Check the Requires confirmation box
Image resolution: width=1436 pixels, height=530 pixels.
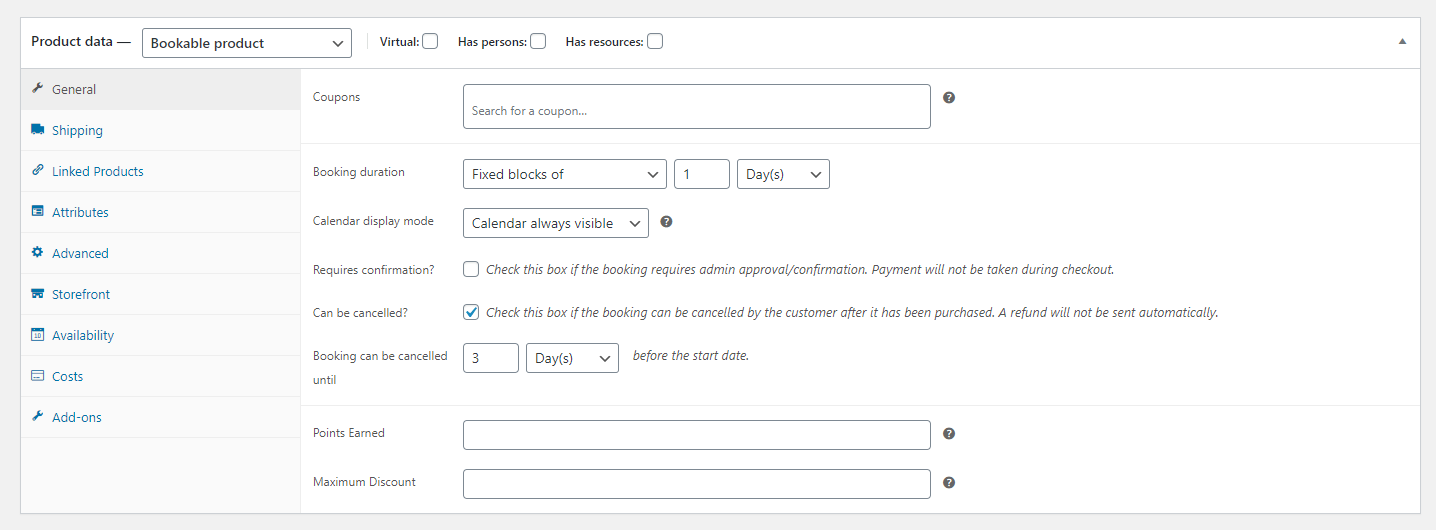[471, 269]
